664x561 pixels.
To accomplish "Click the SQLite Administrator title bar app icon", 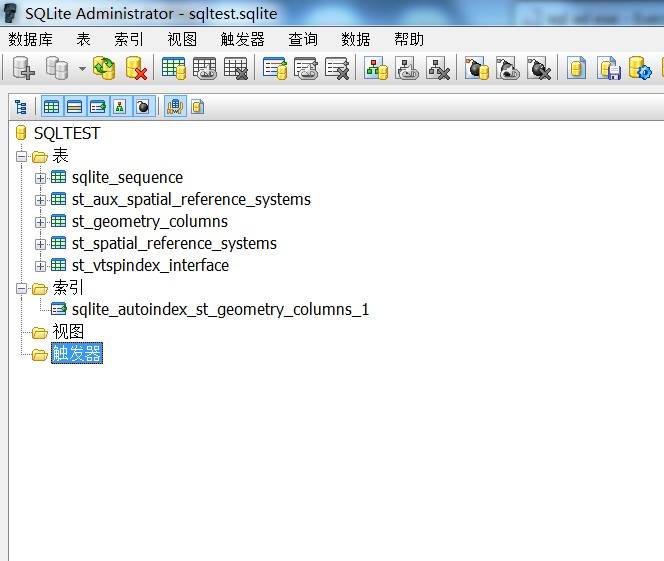I will (x=10, y=13).
